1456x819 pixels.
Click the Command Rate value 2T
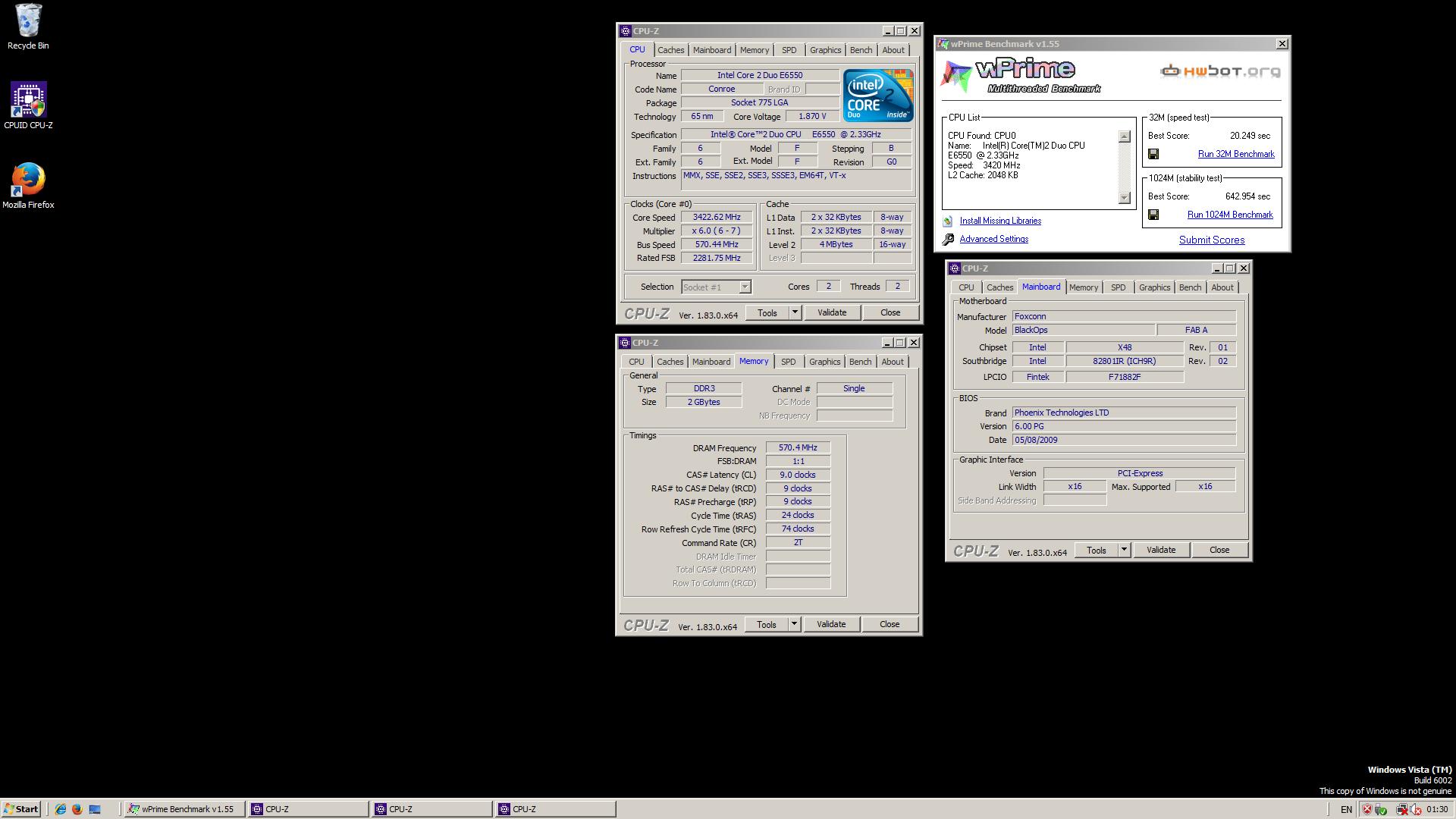tap(798, 542)
